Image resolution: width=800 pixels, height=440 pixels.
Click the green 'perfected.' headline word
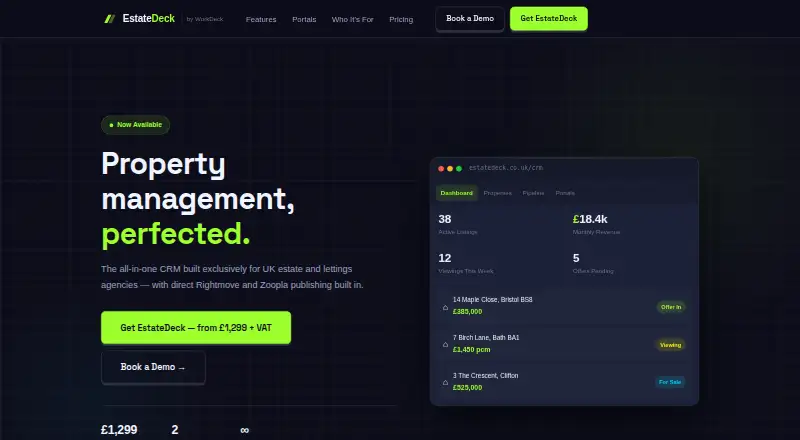[176, 234]
